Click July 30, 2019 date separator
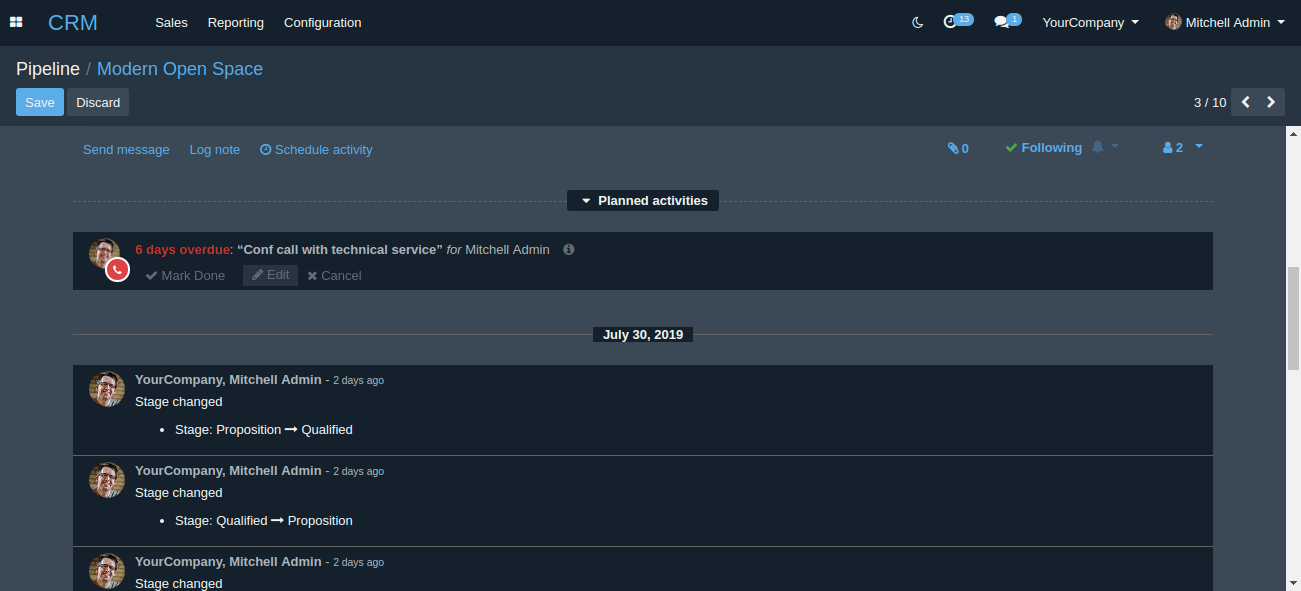1301x591 pixels. [643, 334]
